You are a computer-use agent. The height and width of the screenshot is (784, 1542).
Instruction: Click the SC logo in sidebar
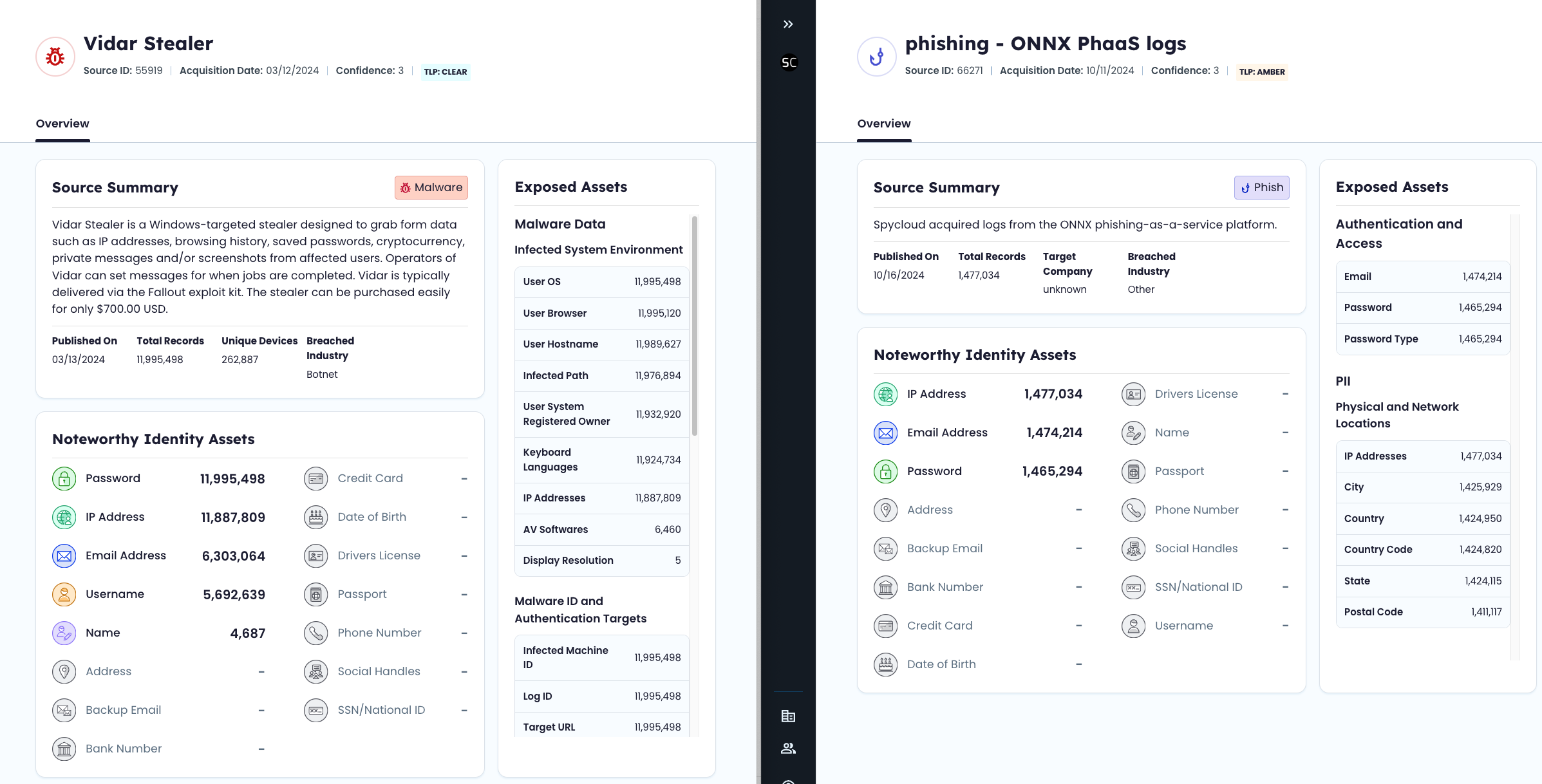[789, 62]
